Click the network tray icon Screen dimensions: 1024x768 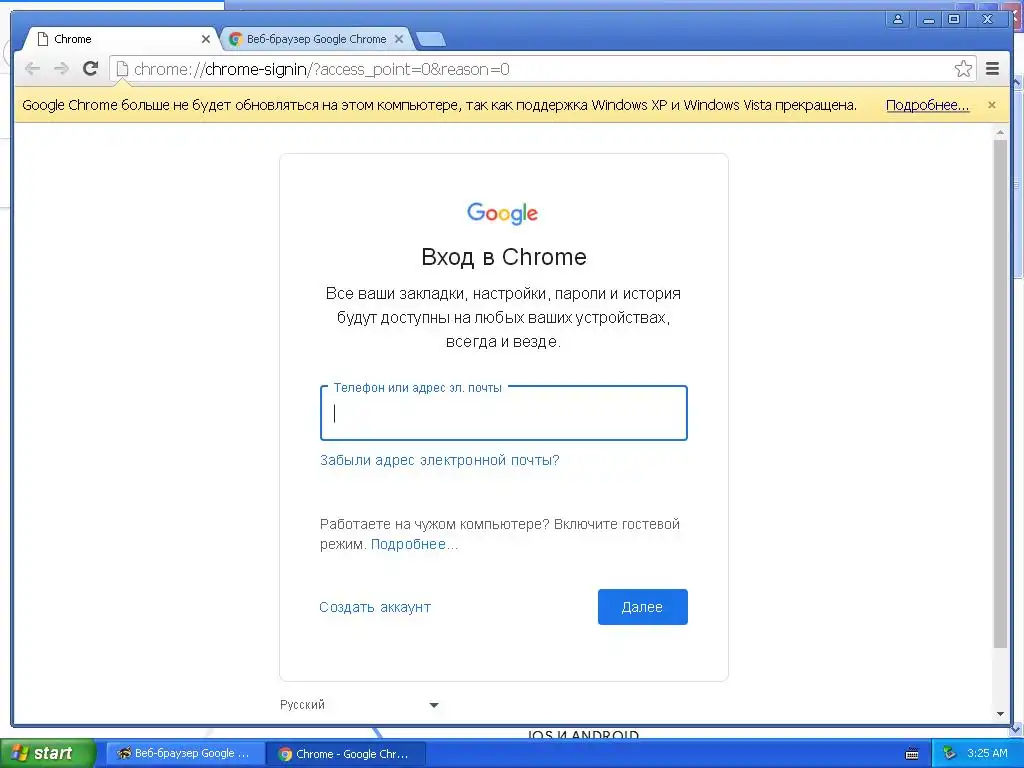pyautogui.click(x=950, y=754)
